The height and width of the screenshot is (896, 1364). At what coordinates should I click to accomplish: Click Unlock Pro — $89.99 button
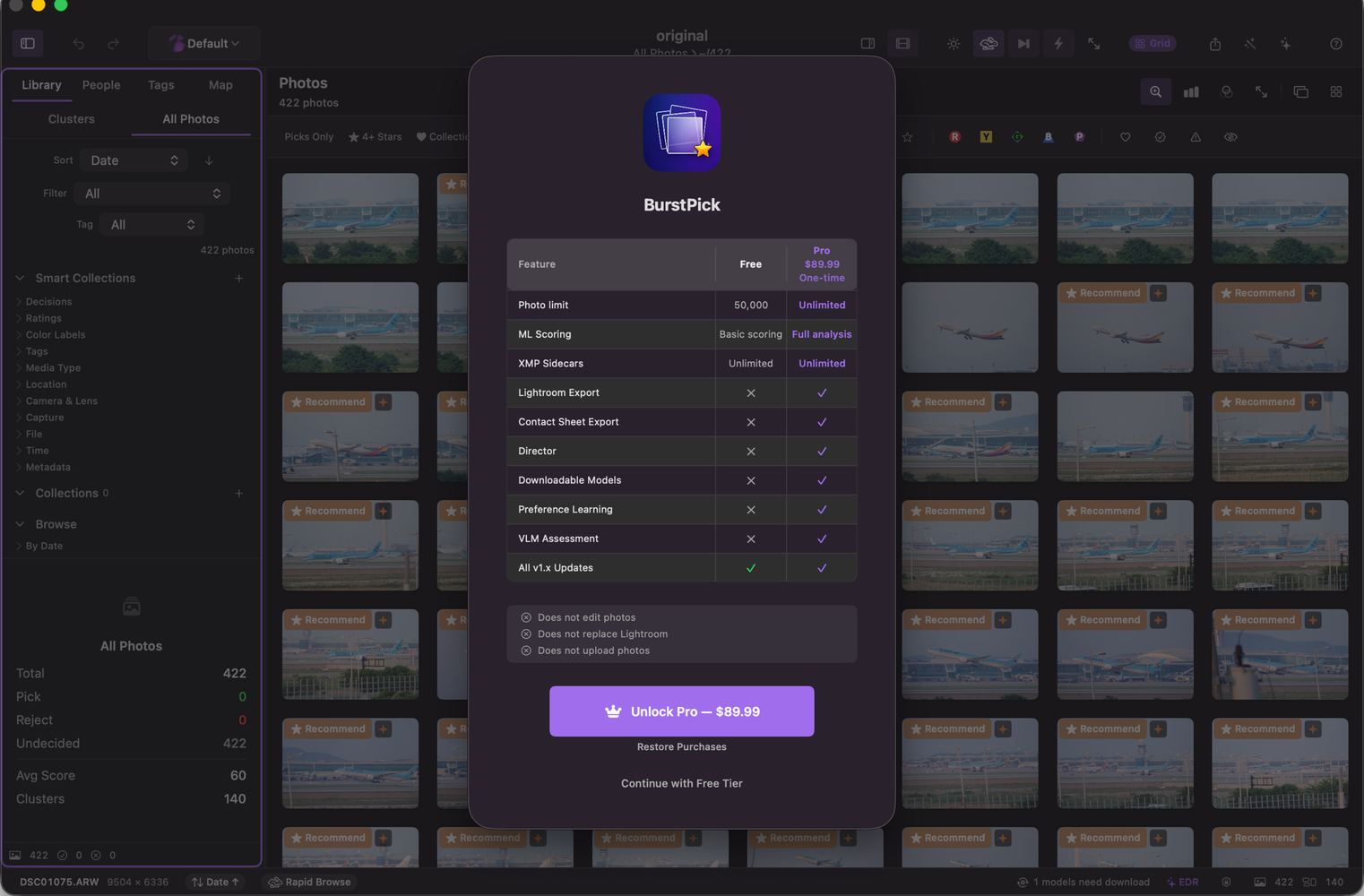(x=682, y=711)
